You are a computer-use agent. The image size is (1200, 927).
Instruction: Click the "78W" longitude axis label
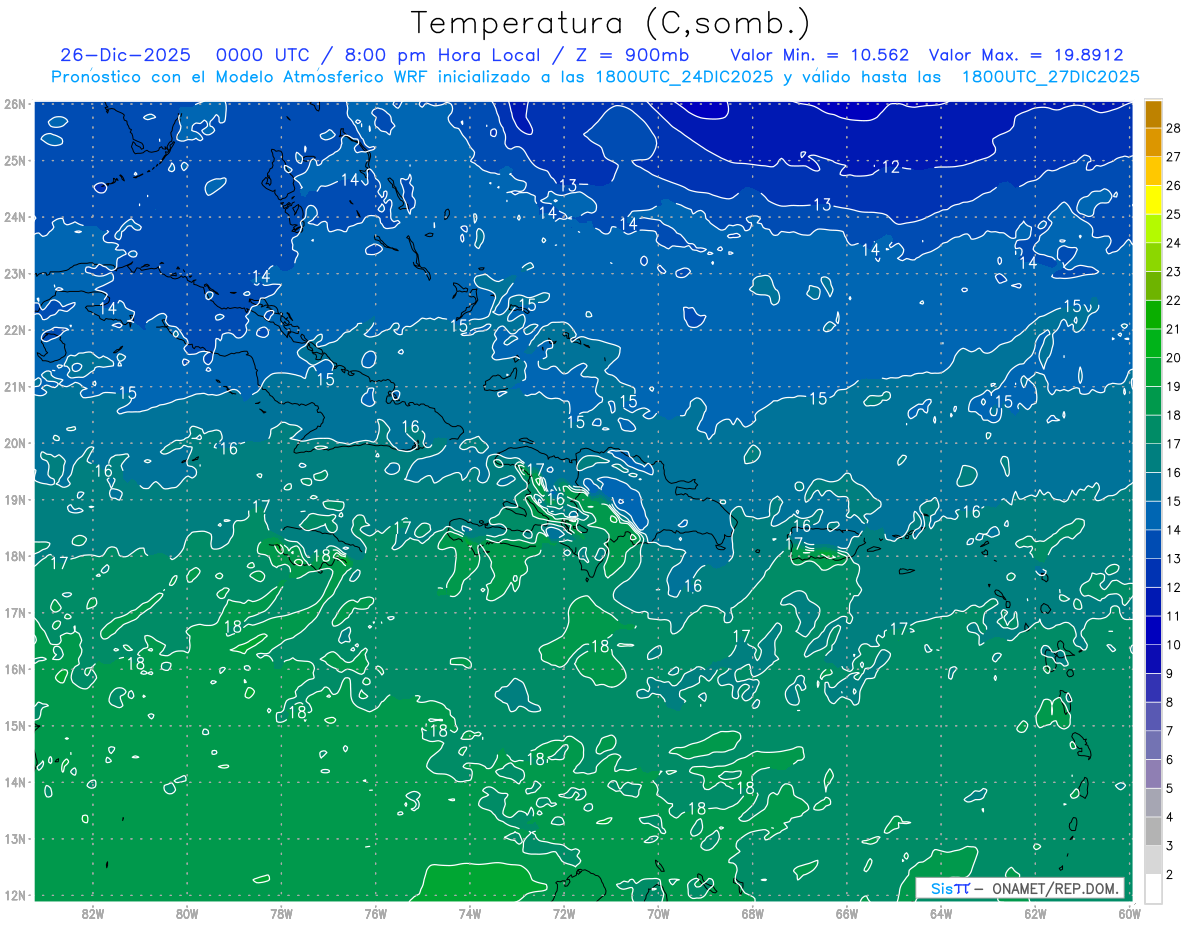pos(281,914)
